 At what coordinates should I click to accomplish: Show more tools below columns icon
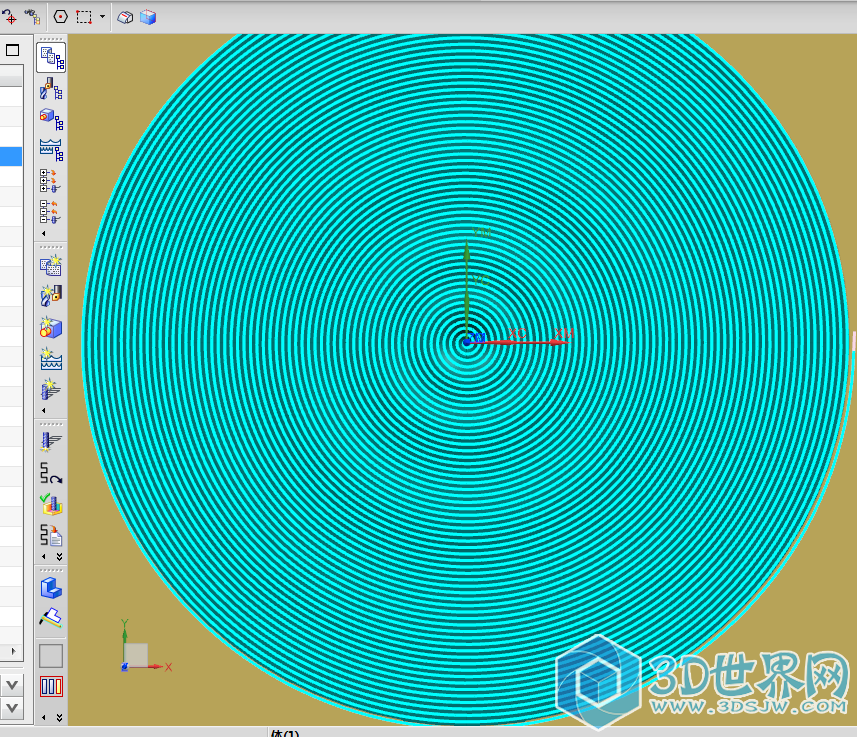click(x=60, y=717)
